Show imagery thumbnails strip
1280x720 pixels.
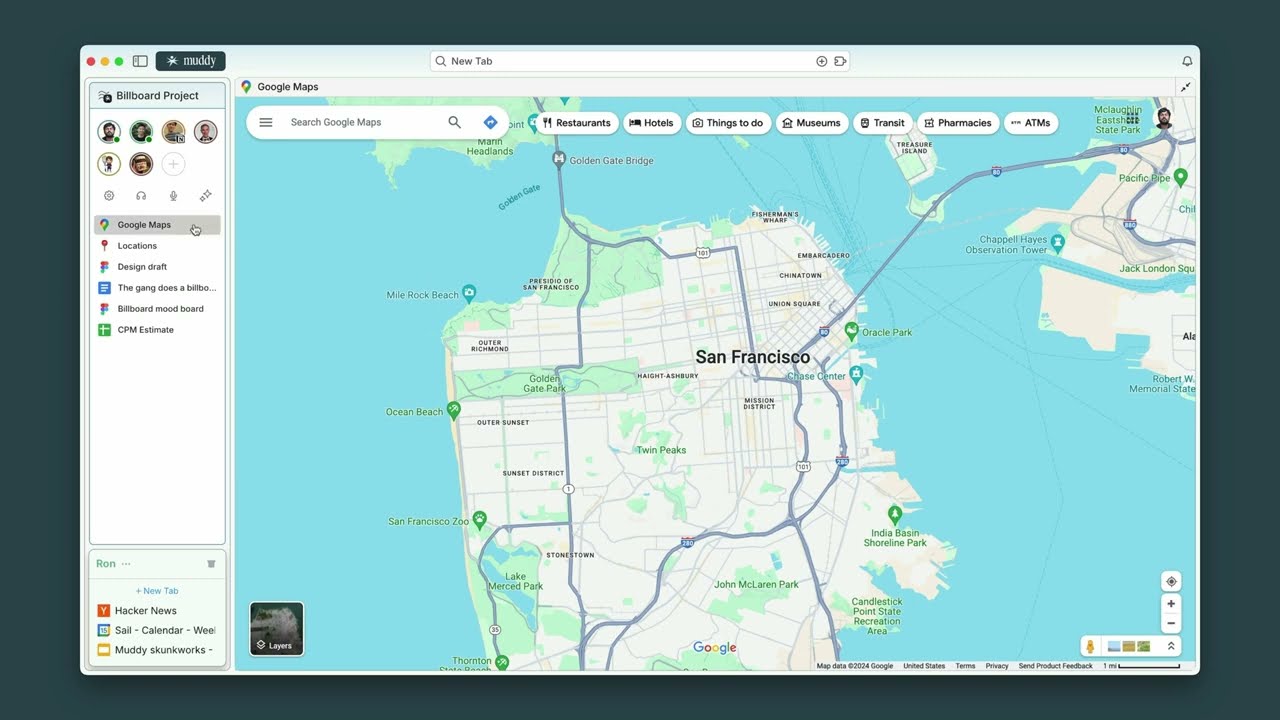pyautogui.click(x=1129, y=647)
